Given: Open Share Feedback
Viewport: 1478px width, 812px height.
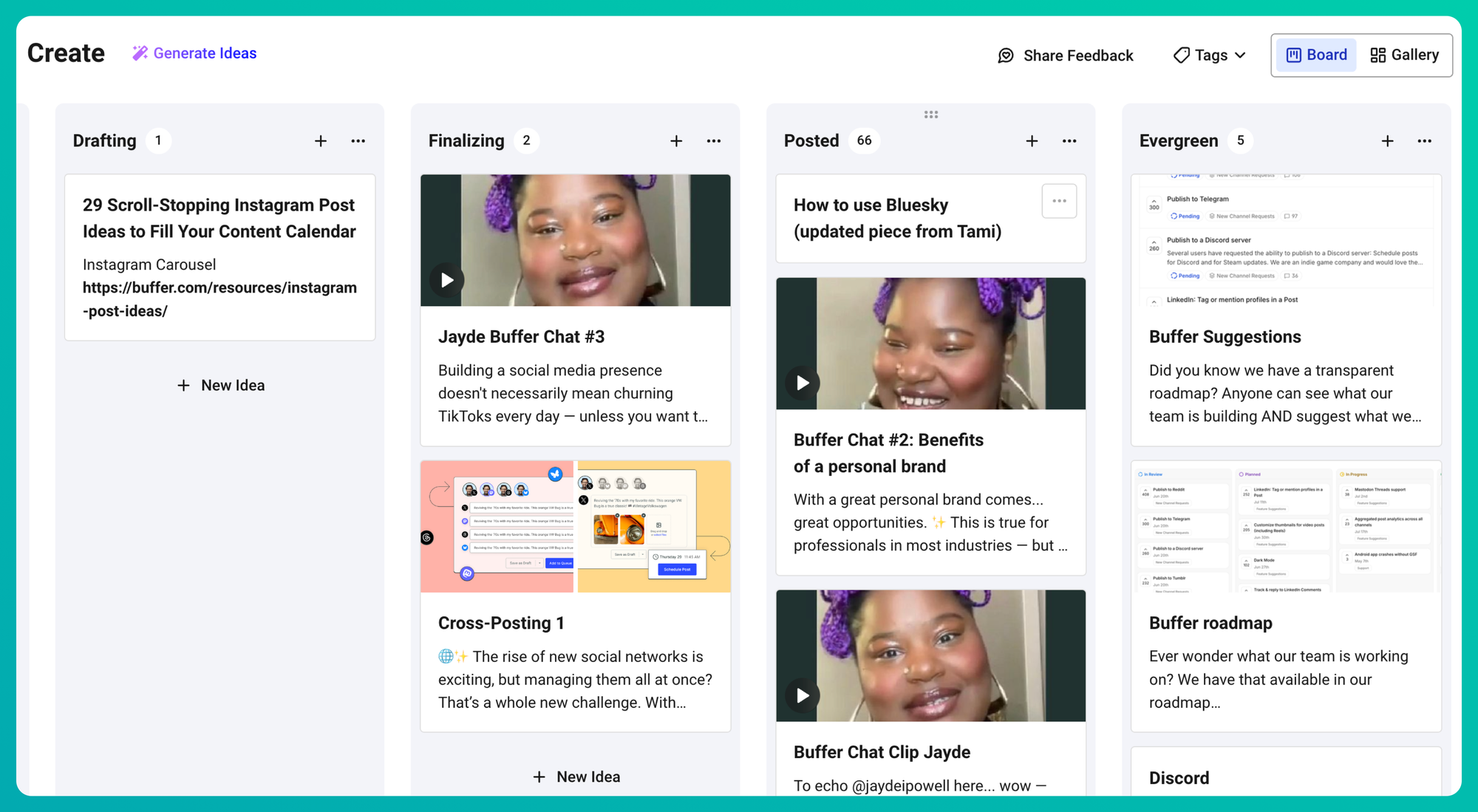Looking at the screenshot, I should (x=1065, y=55).
